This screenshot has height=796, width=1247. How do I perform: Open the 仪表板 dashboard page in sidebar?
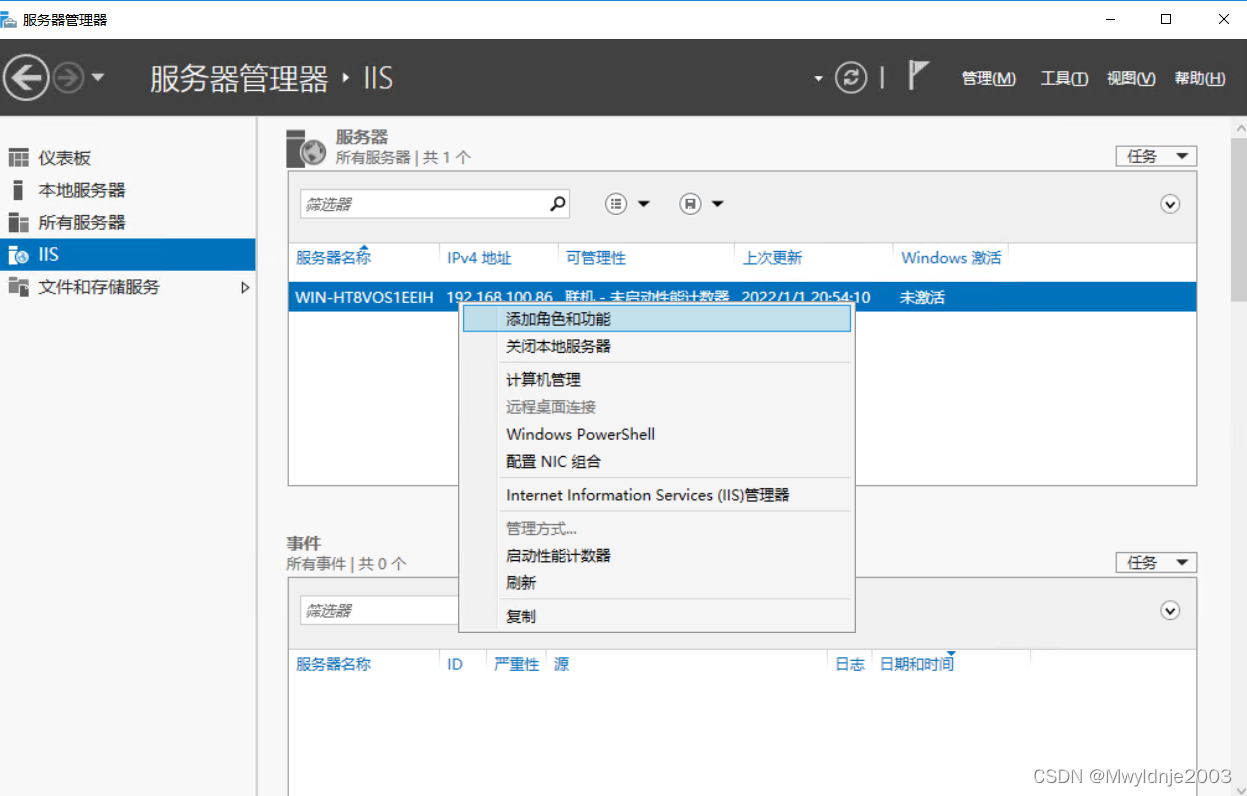pyautogui.click(x=62, y=157)
